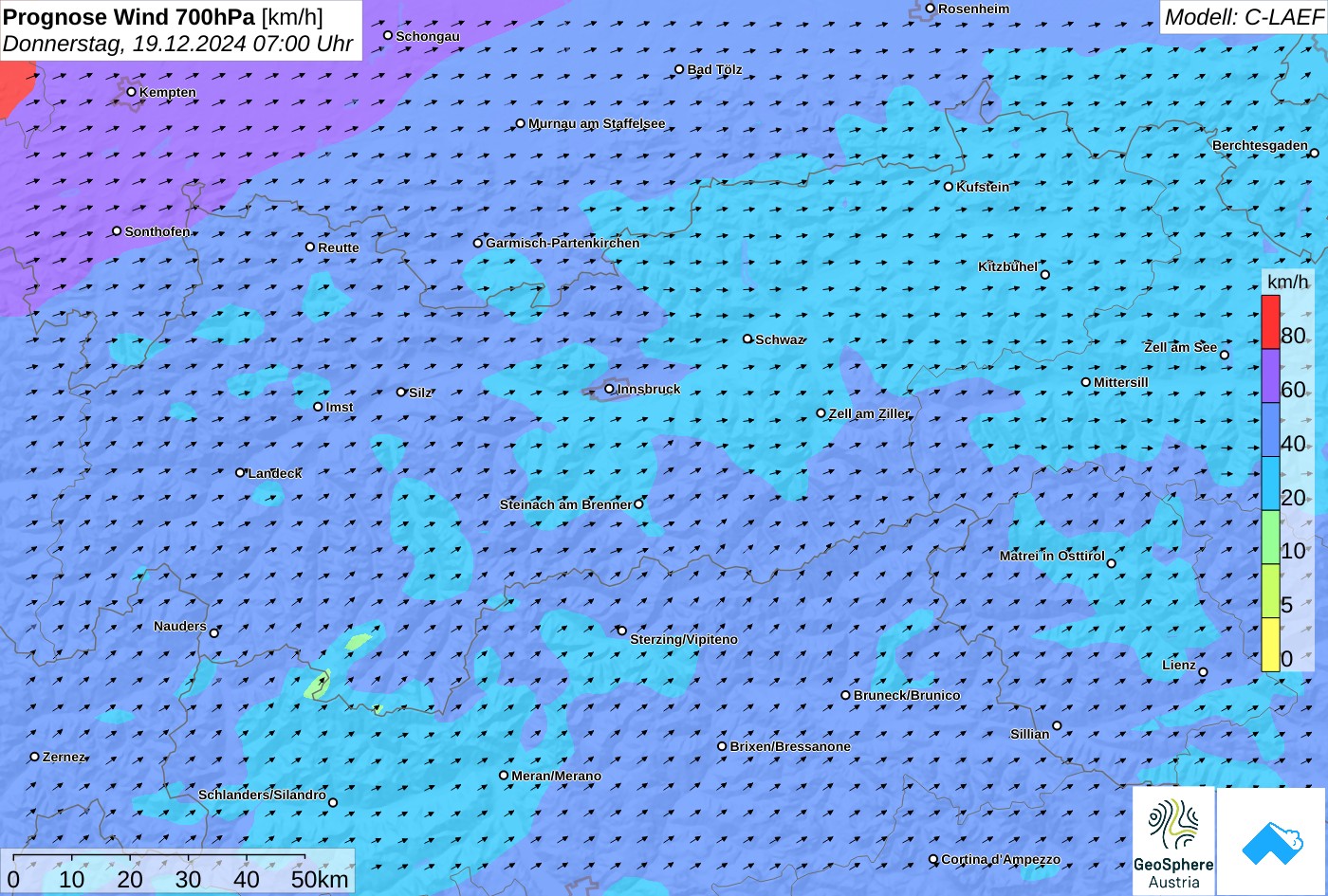Image resolution: width=1328 pixels, height=896 pixels.
Task: Click the 'Modell: C-LAEF' label
Action: click(1243, 16)
